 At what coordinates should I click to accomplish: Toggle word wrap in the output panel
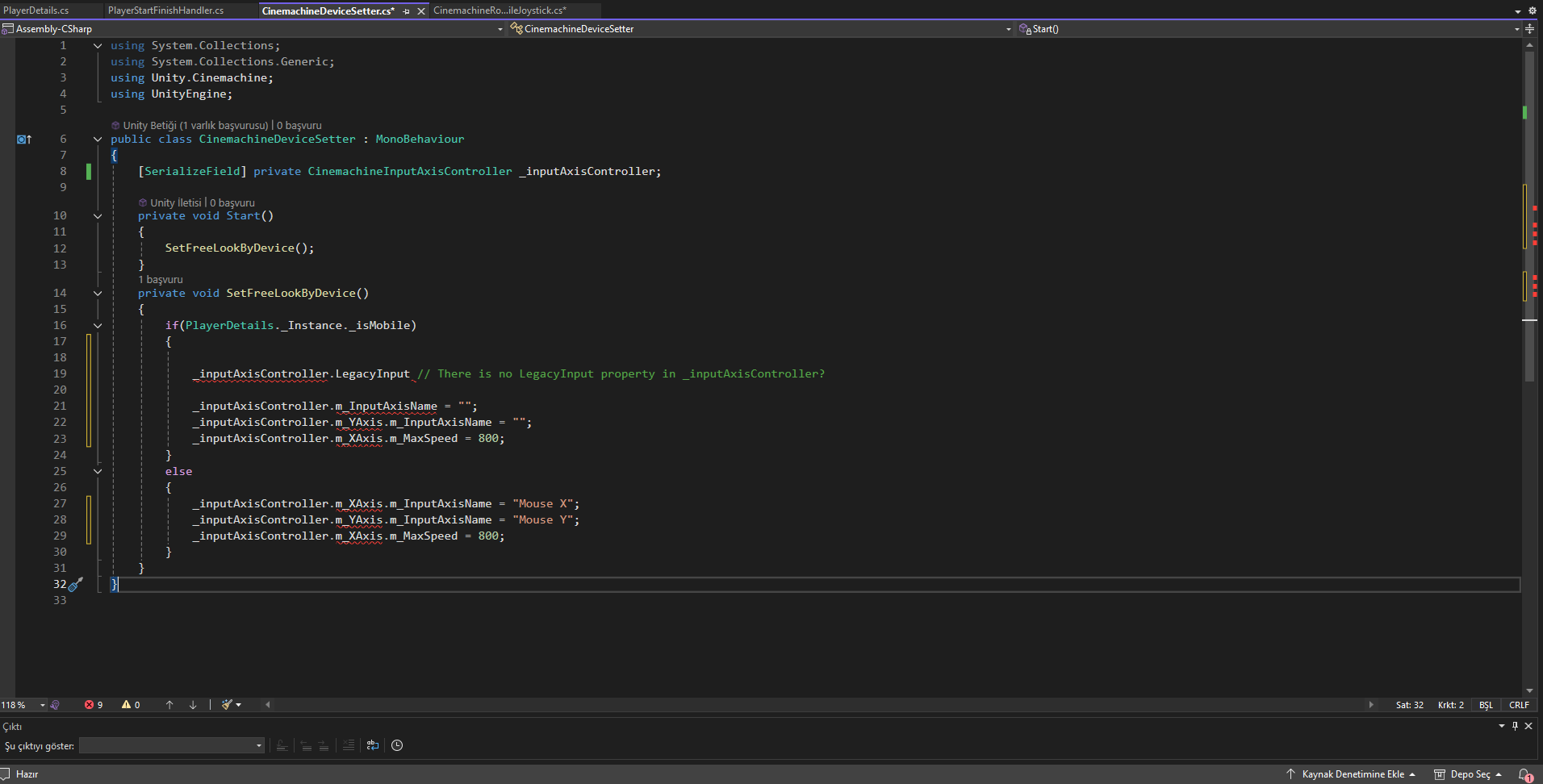pos(373,745)
